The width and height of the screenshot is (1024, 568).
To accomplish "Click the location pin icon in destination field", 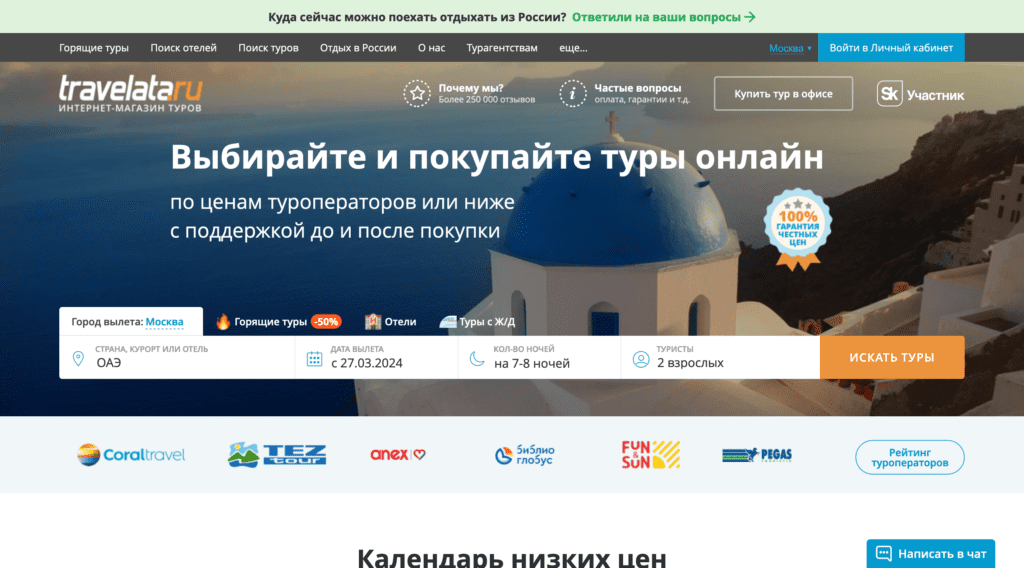I will pyautogui.click(x=78, y=358).
